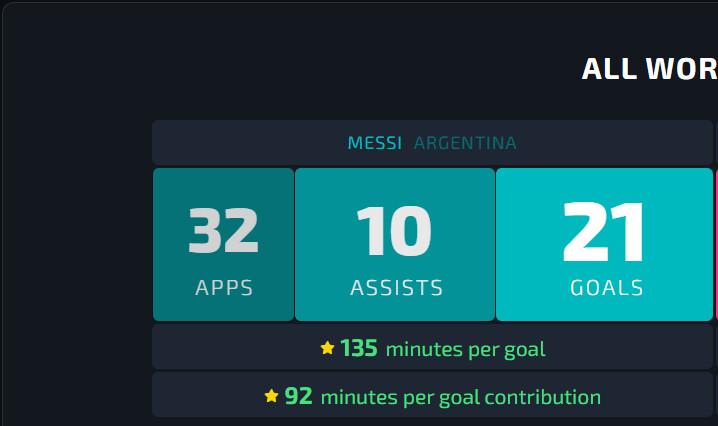Image resolution: width=718 pixels, height=426 pixels.
Task: Click the green 135 value
Action: click(359, 348)
